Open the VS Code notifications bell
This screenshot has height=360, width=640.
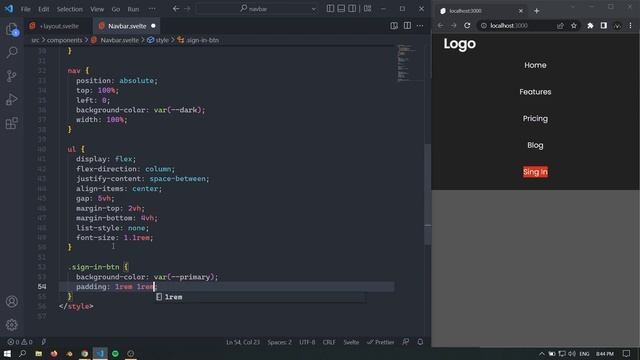point(420,342)
